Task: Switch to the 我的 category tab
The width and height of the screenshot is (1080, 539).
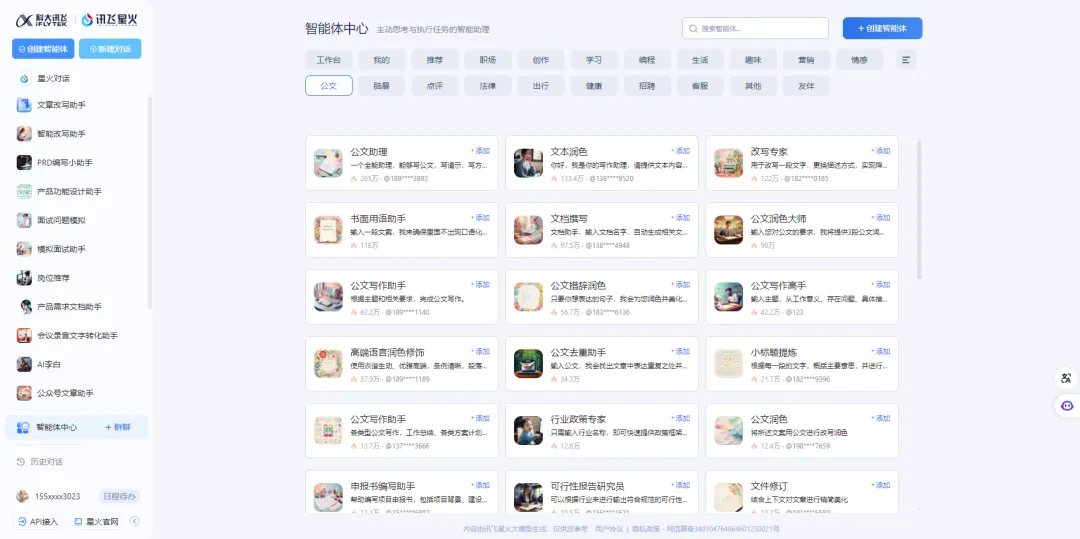Action: pyautogui.click(x=382, y=60)
